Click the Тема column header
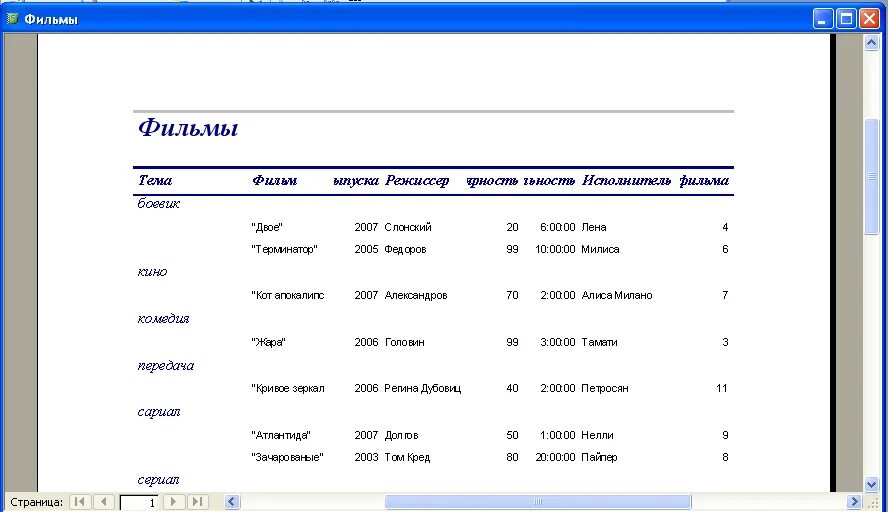The image size is (888, 512). click(155, 180)
